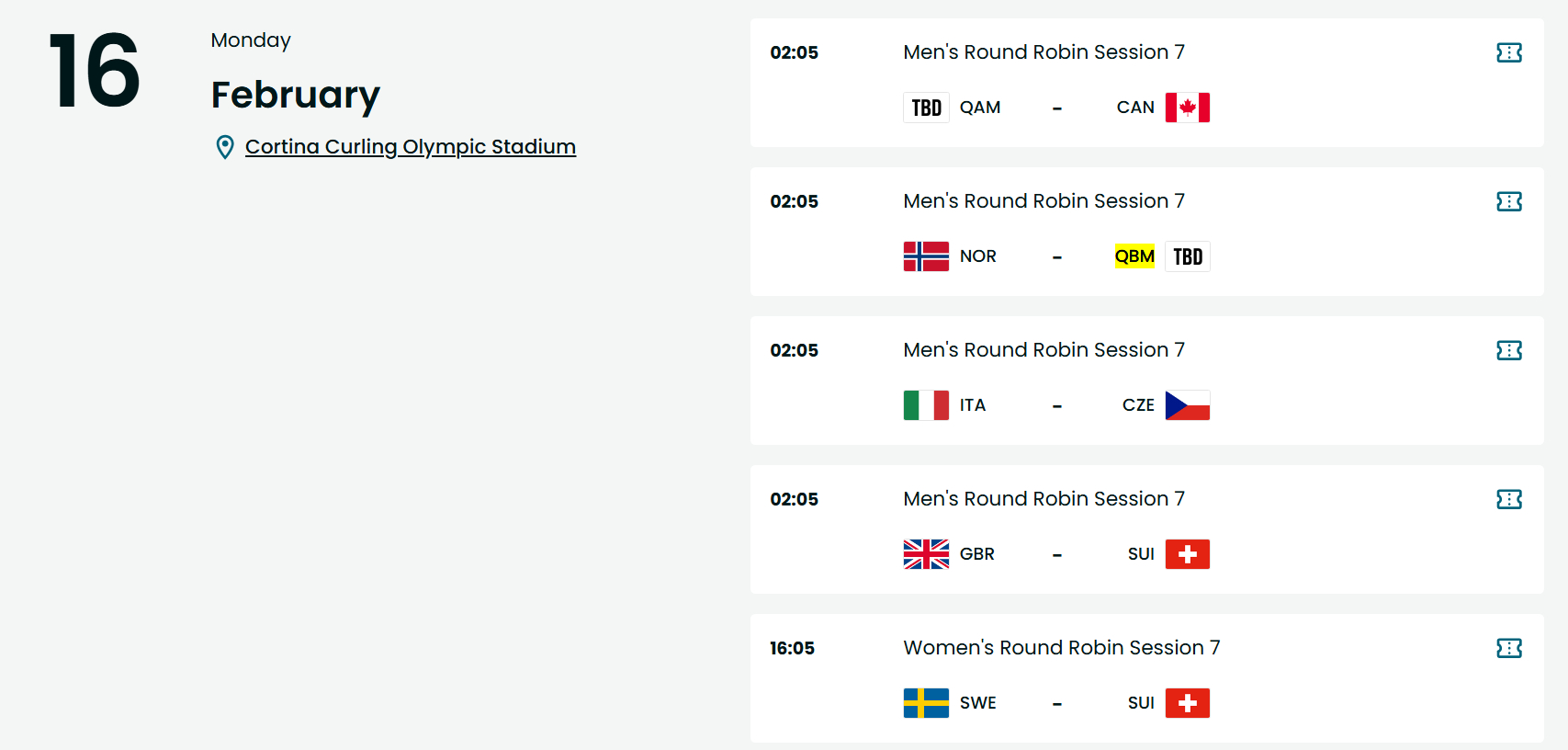Screen dimensions: 1568x750
Task: Click the CZE team code
Action: [1138, 405]
